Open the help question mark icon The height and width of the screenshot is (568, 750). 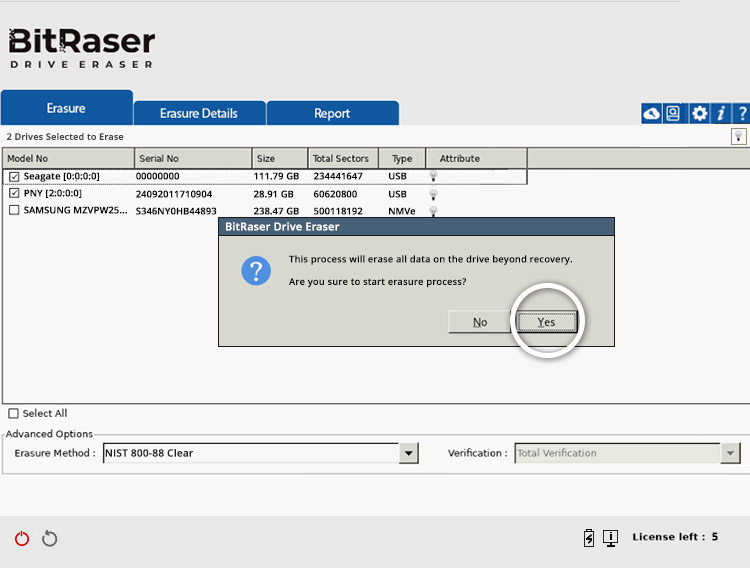pos(741,114)
